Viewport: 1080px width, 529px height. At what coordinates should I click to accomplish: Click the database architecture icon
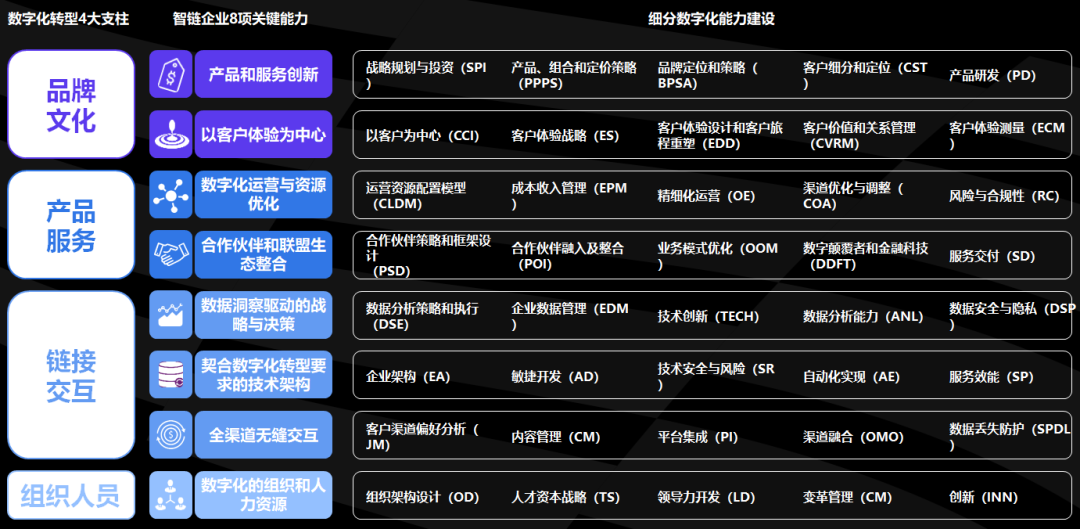pos(170,375)
